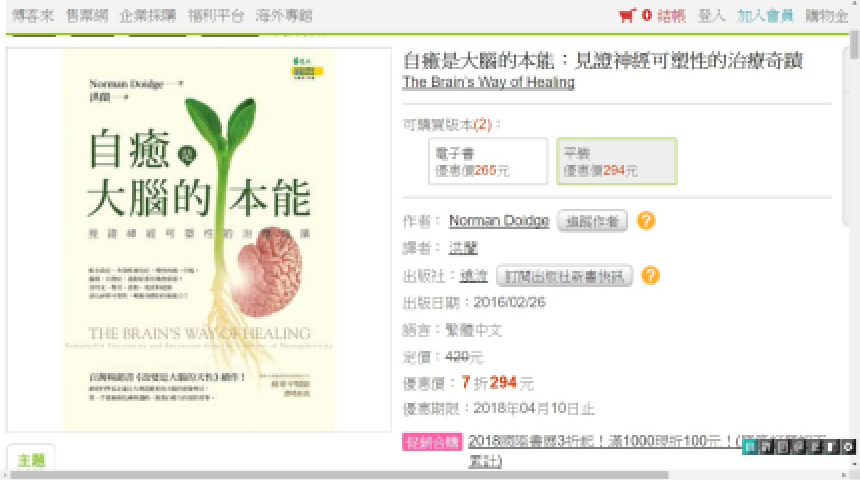Viewport: 860px width, 480px height.
Task: Click the pink 促銷合購 promotion badge
Action: click(x=432, y=442)
